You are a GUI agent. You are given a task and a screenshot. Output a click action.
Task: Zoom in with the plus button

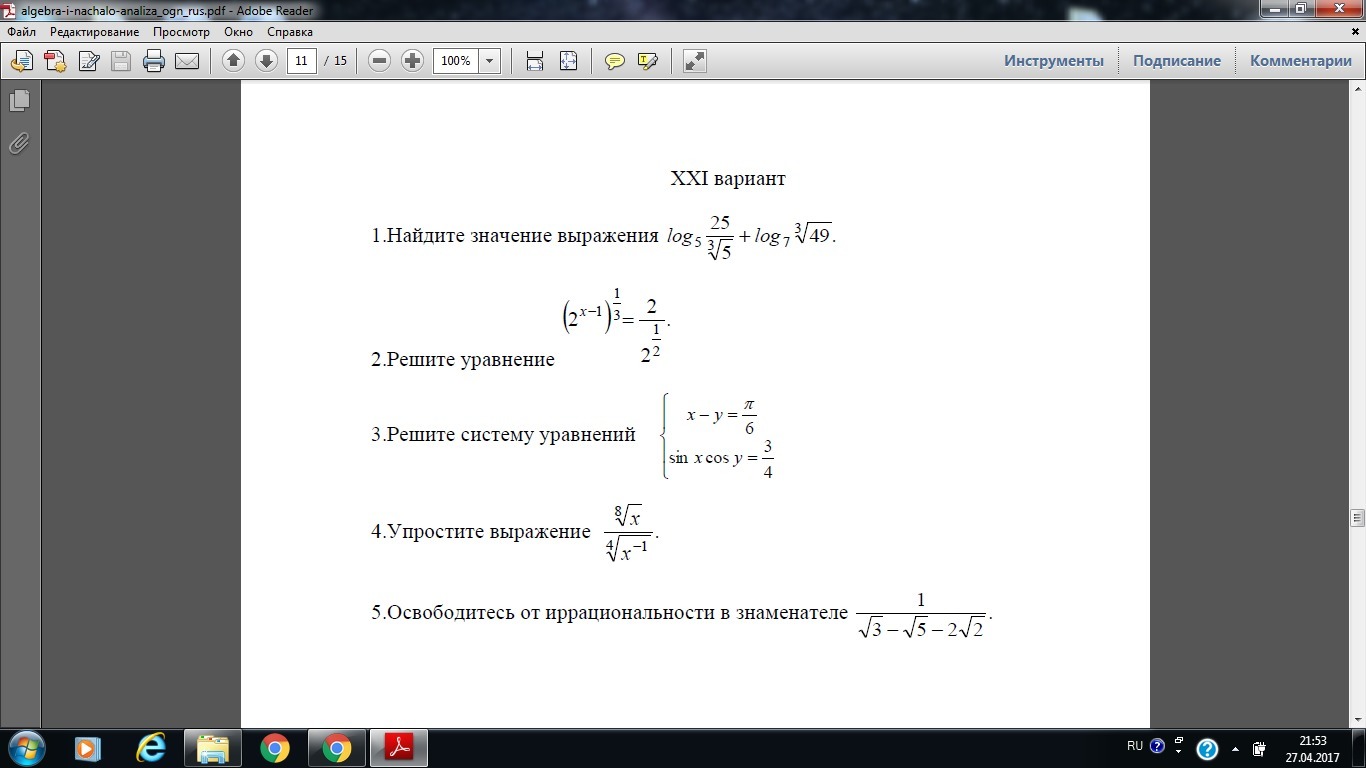(412, 61)
